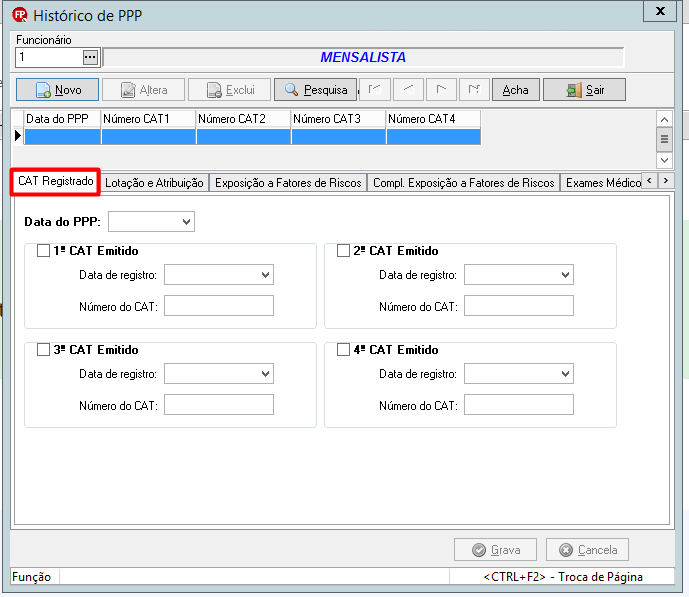Check the 3ª CAT Emitido checkbox
The image size is (689, 597).
point(44,350)
